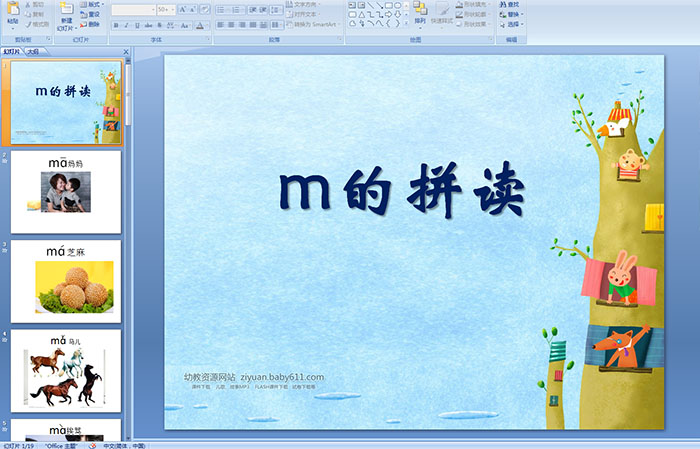Switch to the Slides (幻灯片) tab
This screenshot has width=700, height=449.
12,51
